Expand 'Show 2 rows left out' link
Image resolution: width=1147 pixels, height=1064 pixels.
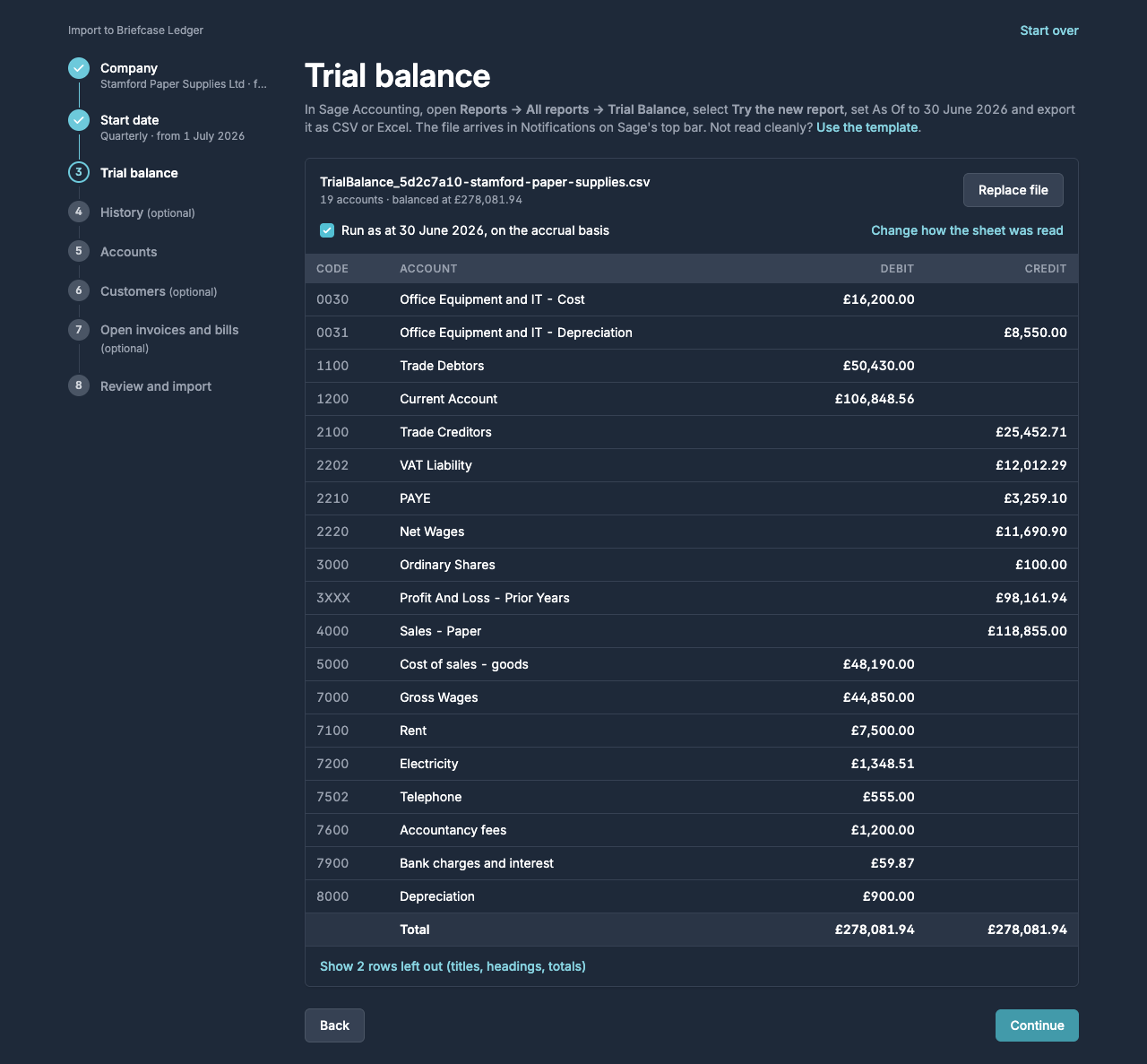click(x=453, y=966)
